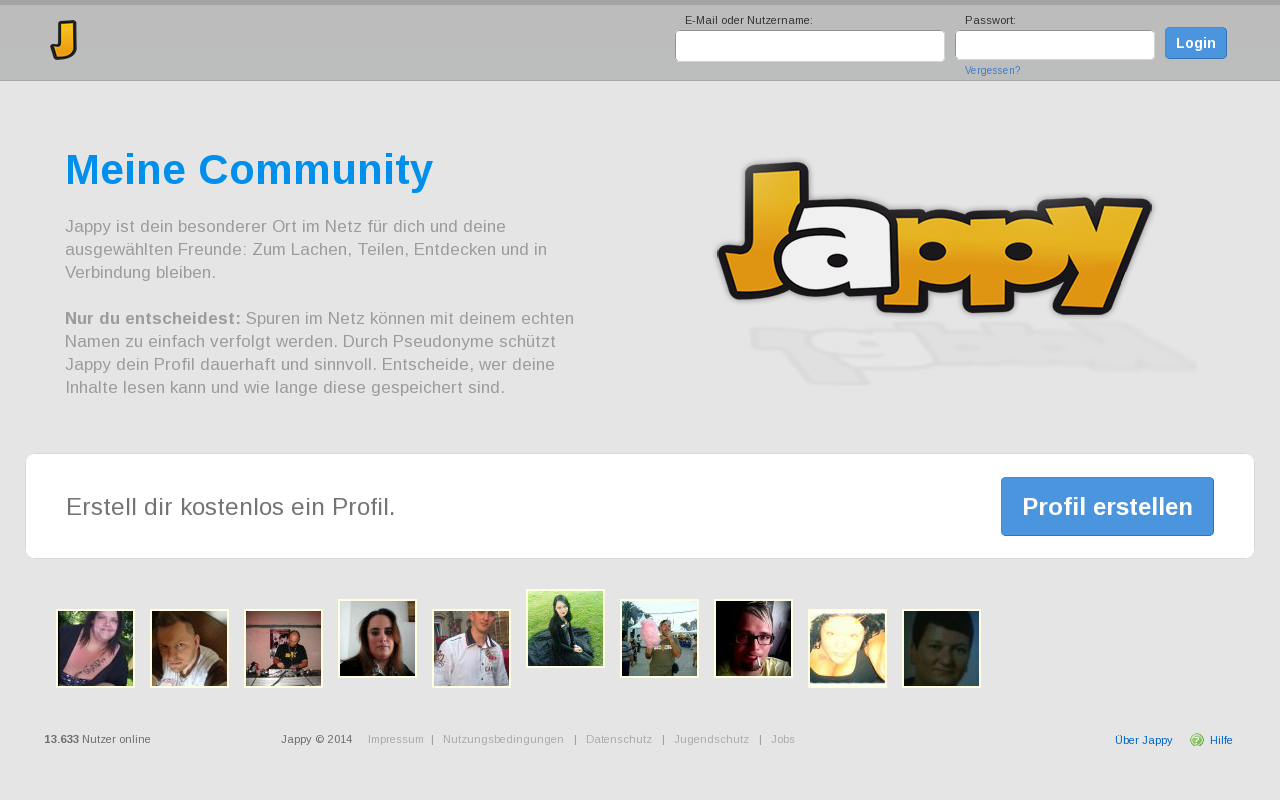Open second profile photo of bearded man

pyautogui.click(x=189, y=649)
